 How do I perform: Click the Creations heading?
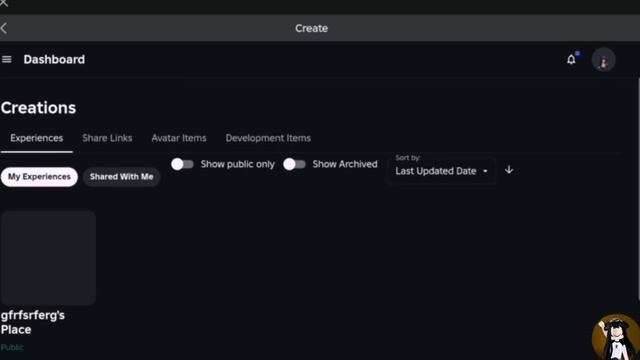(x=38, y=108)
